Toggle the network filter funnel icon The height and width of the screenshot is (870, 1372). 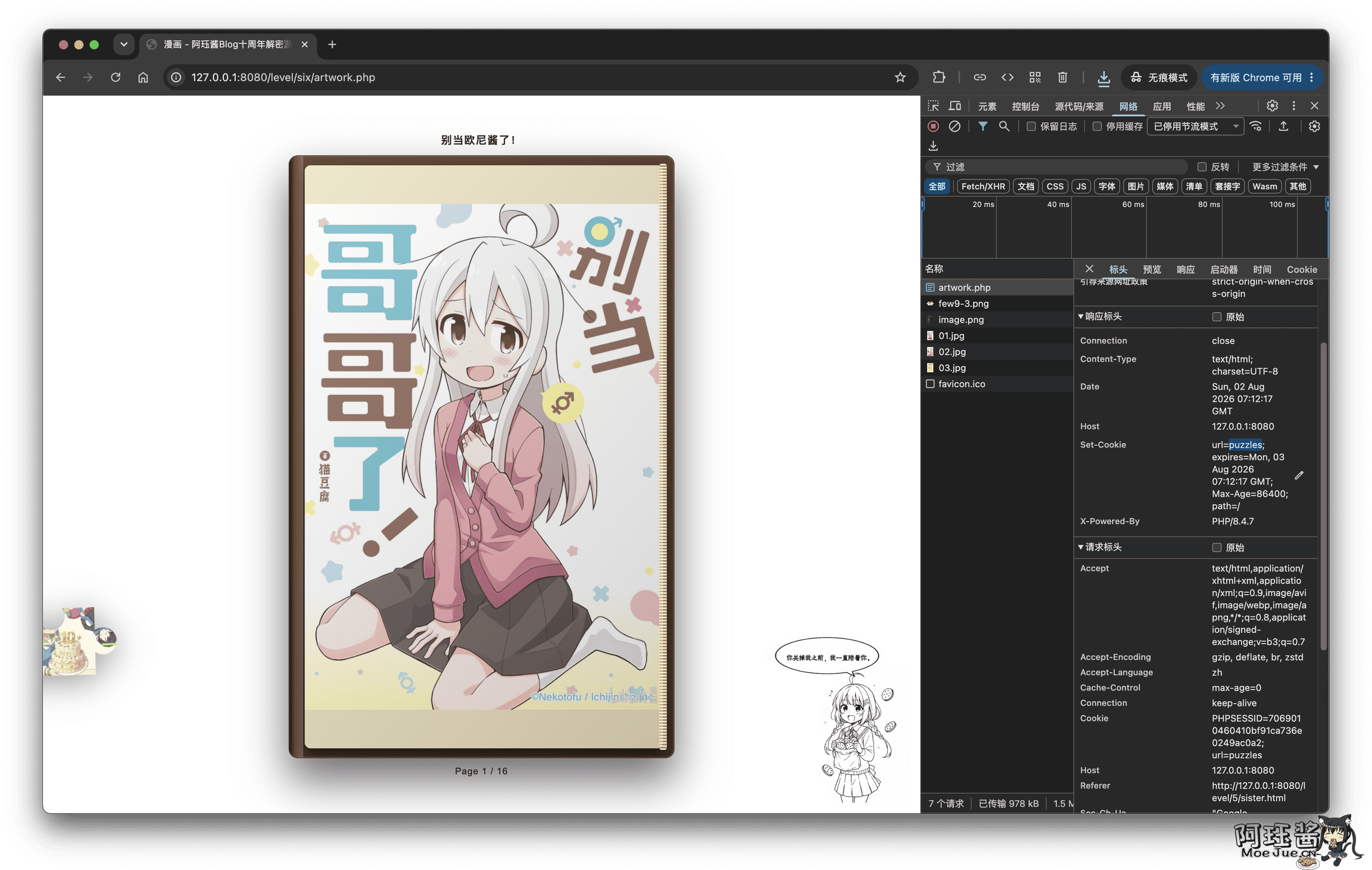click(x=983, y=126)
